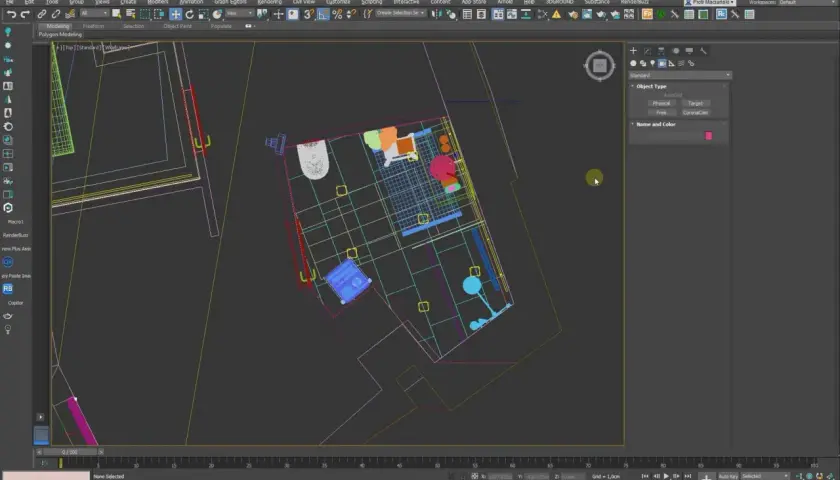Image resolution: width=840 pixels, height=480 pixels.
Task: Click the Select and Place tool
Action: pos(217,14)
